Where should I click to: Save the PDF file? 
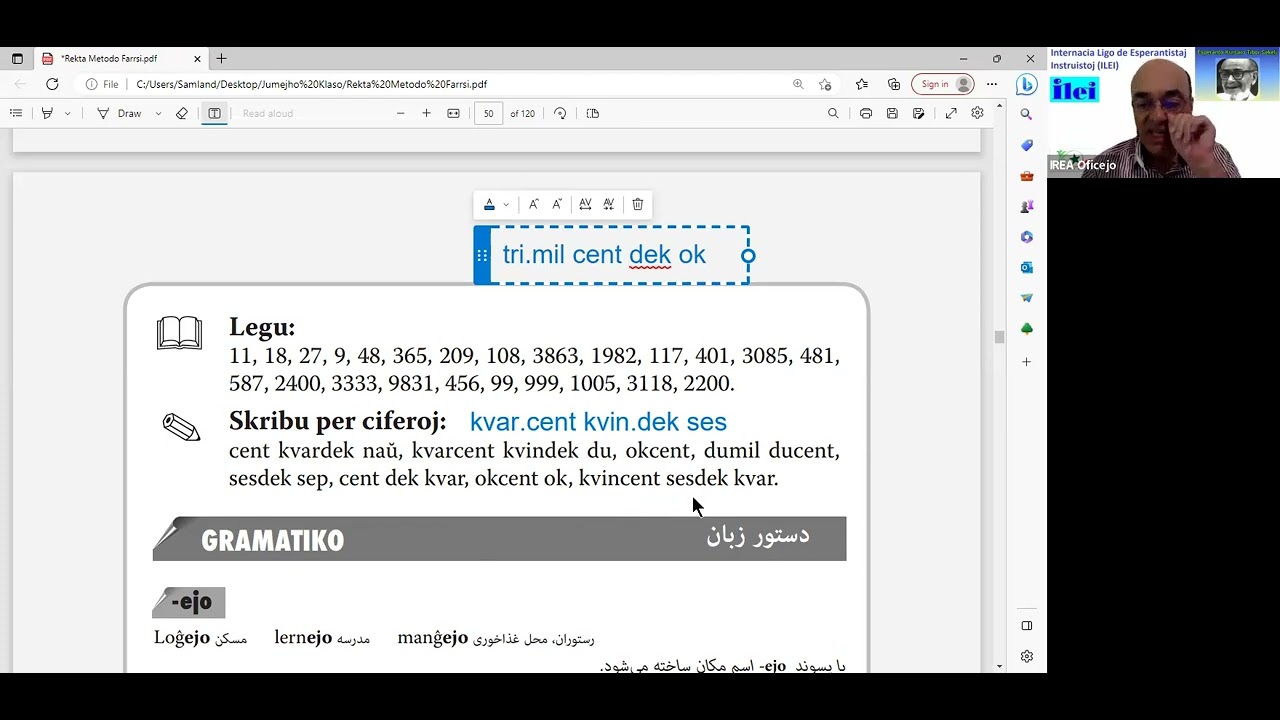pyautogui.click(x=892, y=113)
